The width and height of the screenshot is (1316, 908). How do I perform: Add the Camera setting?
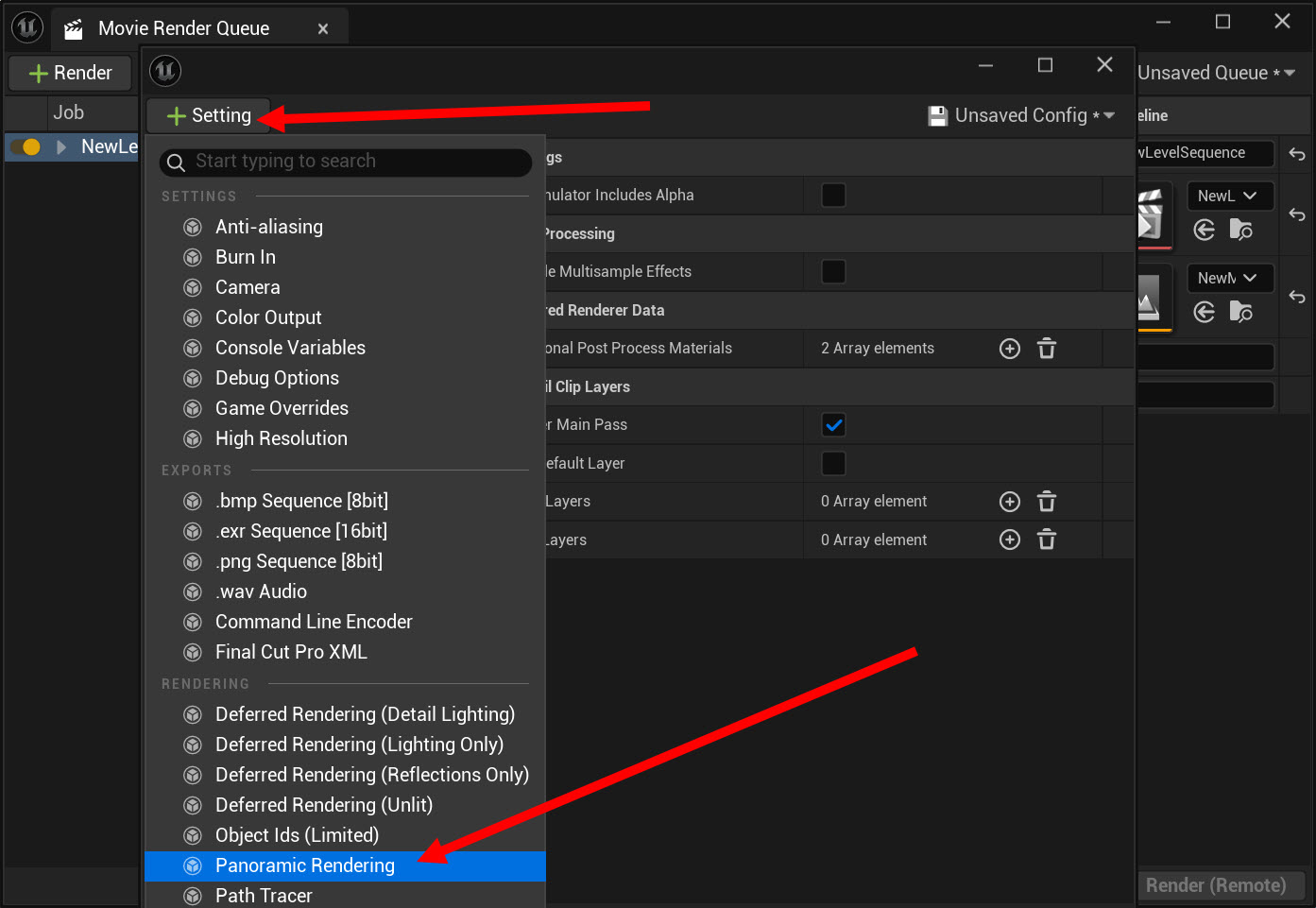pos(345,287)
